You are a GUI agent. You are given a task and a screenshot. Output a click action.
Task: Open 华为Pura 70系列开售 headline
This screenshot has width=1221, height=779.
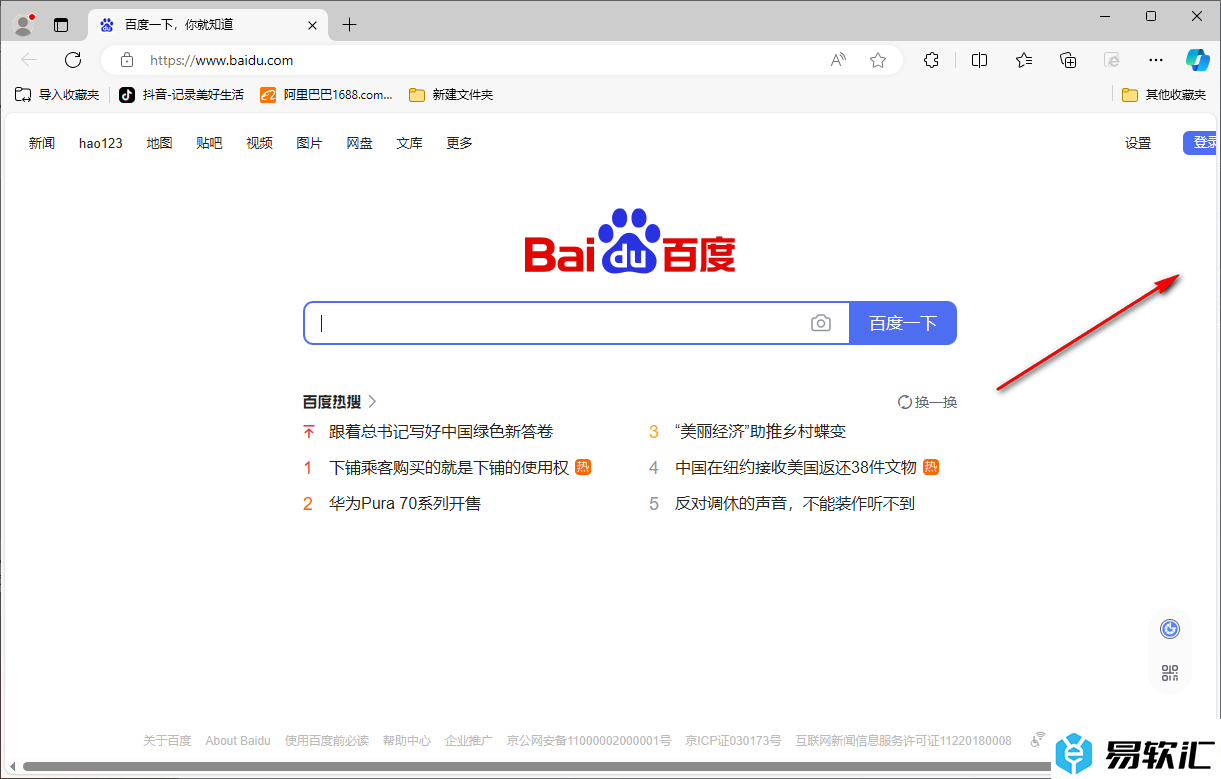405,504
